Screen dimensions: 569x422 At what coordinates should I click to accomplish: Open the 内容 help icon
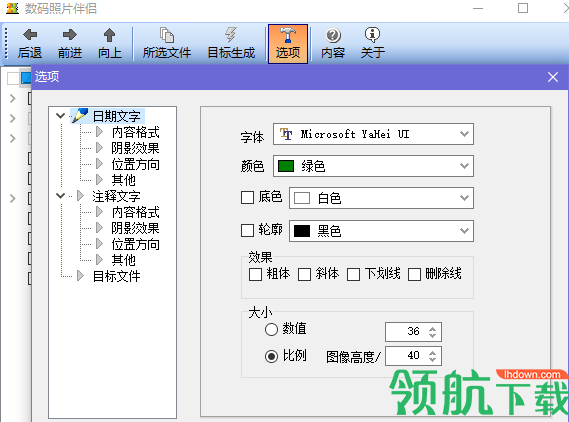tap(333, 36)
